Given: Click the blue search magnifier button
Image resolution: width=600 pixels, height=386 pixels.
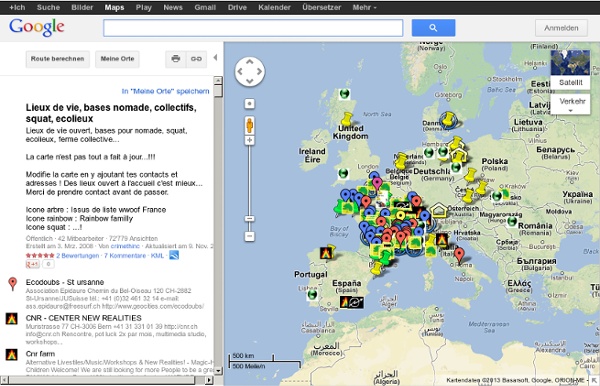Looking at the screenshot, I should pyautogui.click(x=433, y=28).
